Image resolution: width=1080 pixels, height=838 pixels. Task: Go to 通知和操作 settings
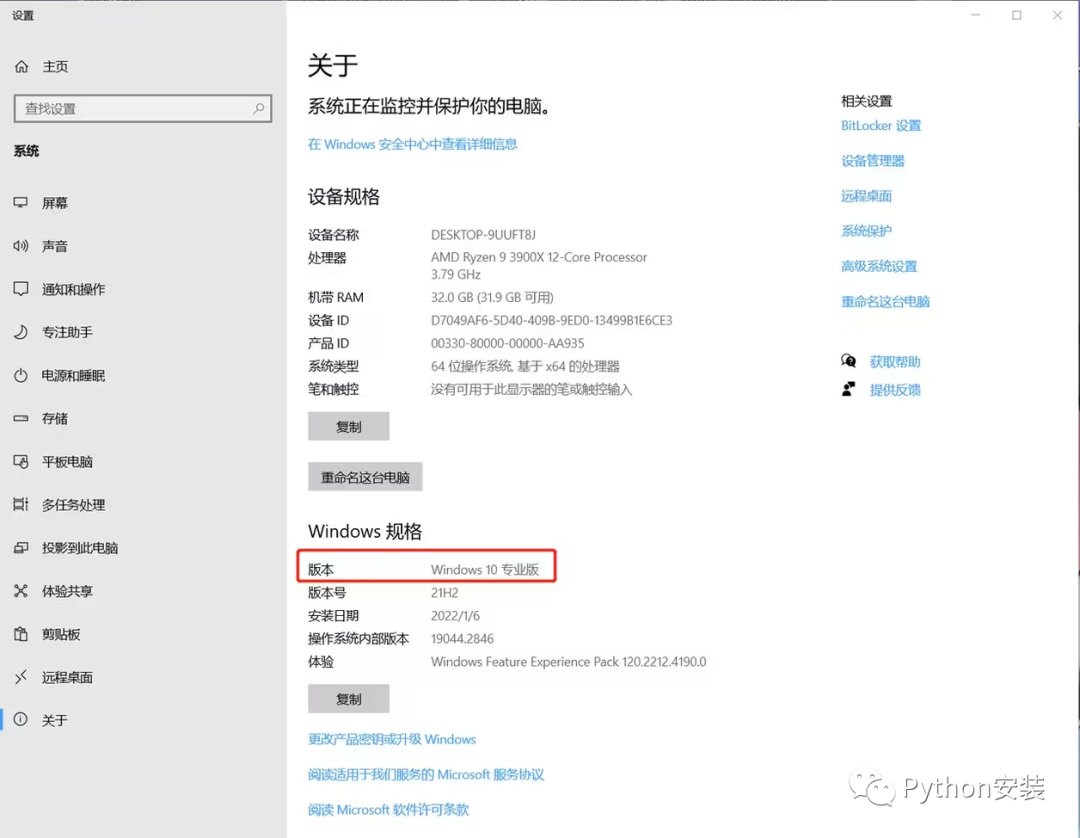click(74, 289)
